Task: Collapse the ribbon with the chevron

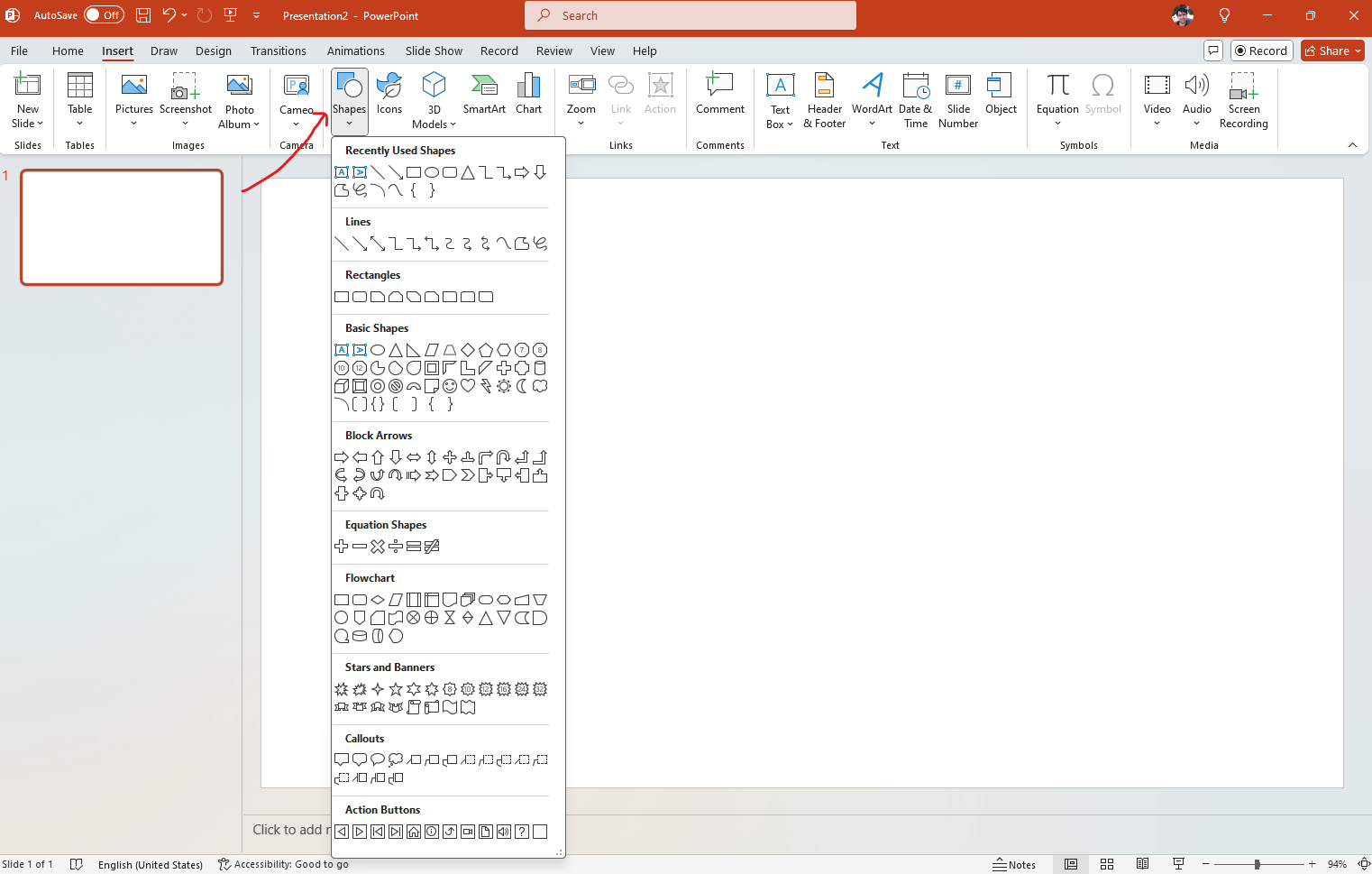Action: (1352, 144)
